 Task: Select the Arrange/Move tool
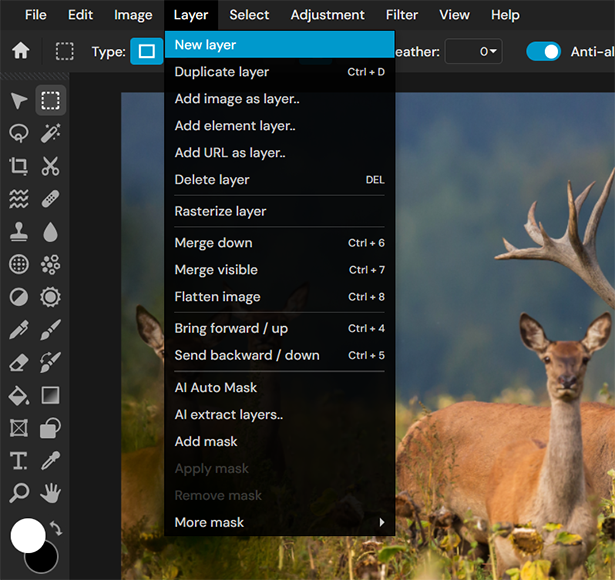[18, 101]
